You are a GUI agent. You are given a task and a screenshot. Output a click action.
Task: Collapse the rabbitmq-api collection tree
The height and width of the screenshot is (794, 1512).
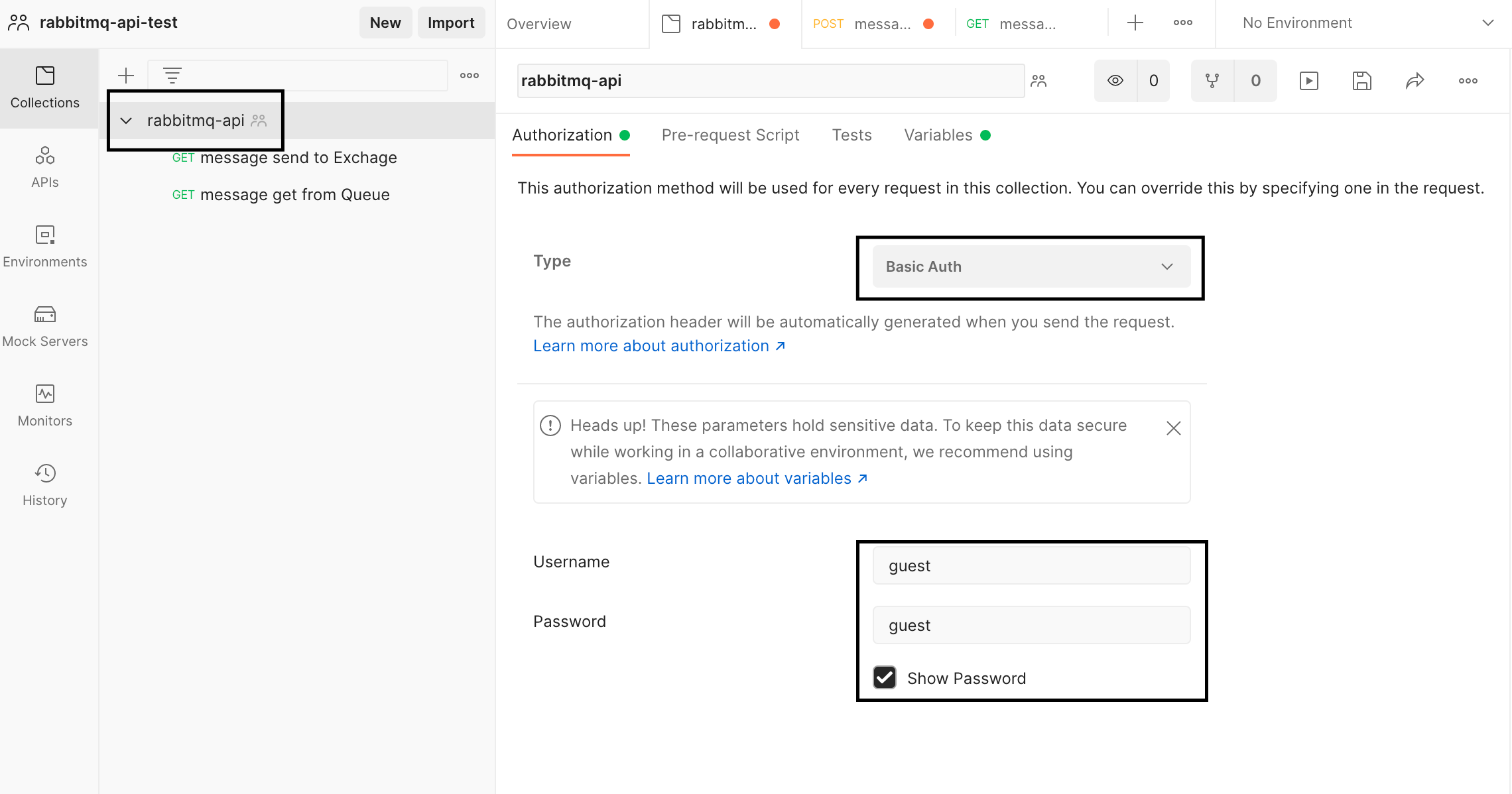tap(126, 121)
